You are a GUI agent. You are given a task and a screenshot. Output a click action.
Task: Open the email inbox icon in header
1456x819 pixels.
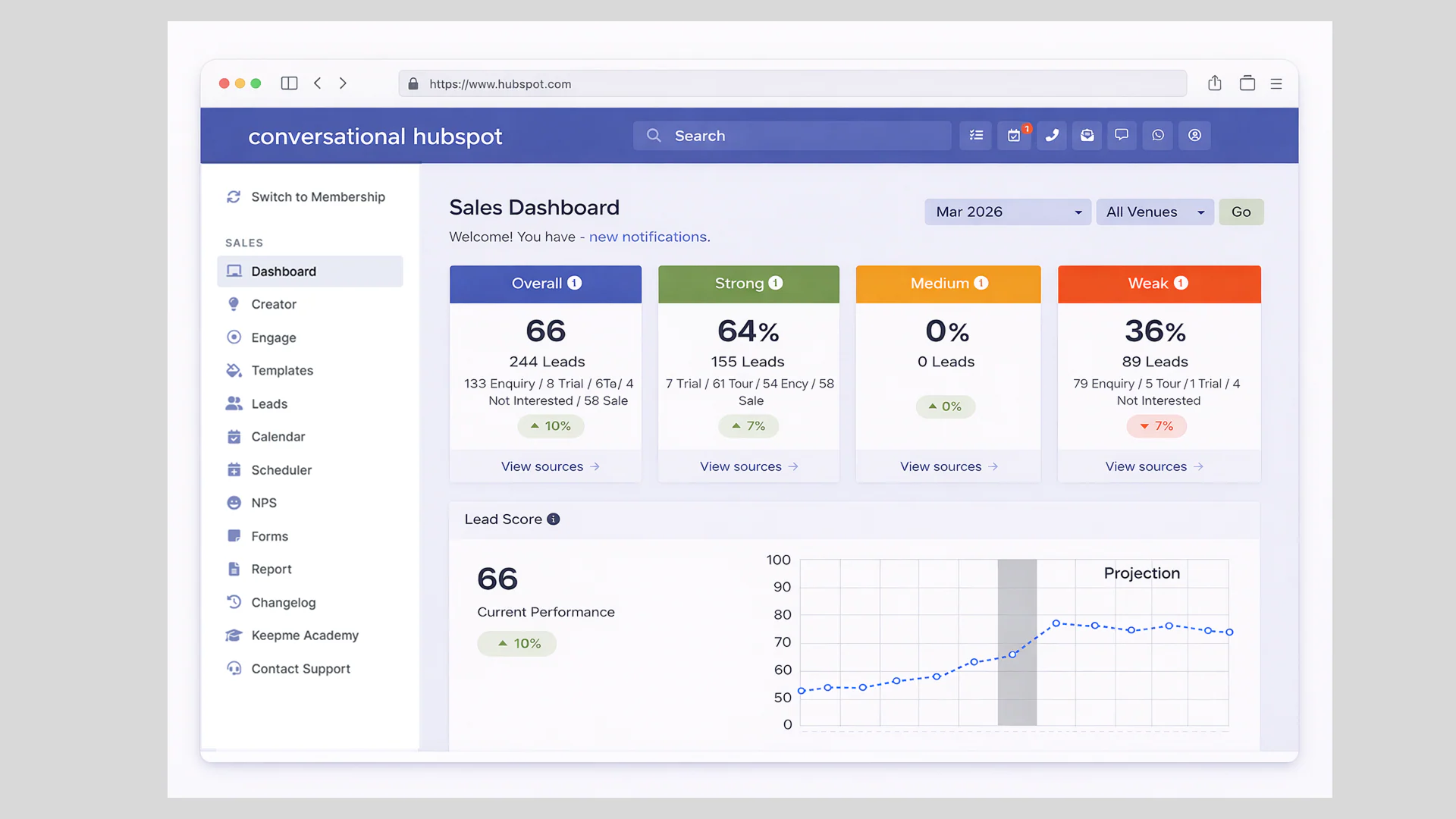[1087, 136]
